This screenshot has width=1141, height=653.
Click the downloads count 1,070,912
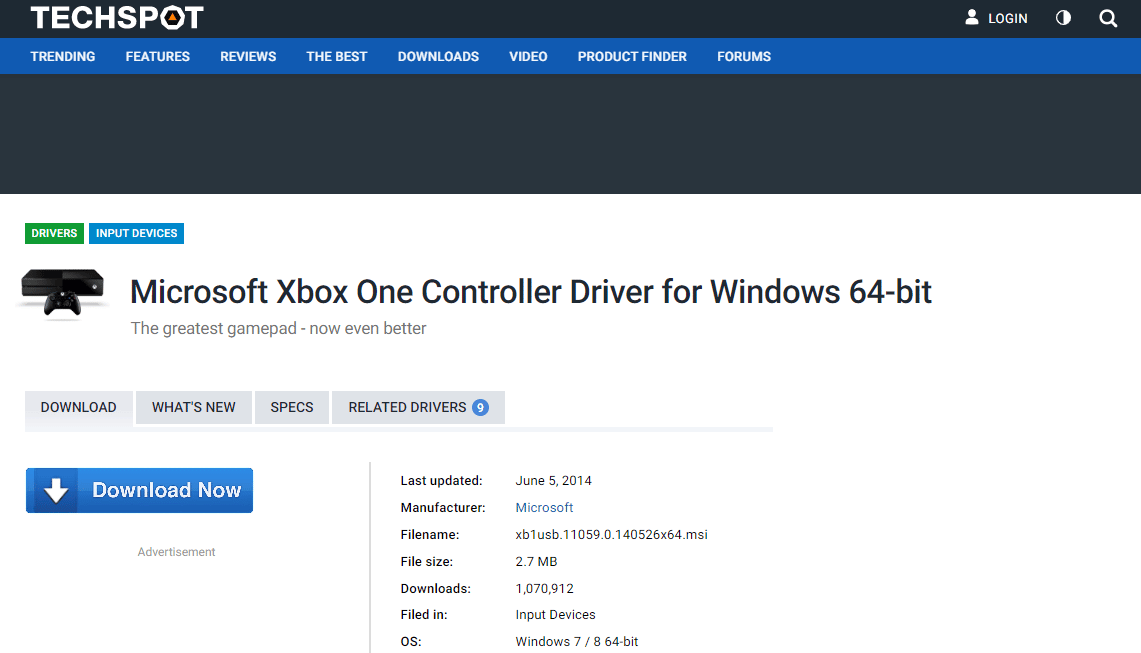tap(544, 588)
